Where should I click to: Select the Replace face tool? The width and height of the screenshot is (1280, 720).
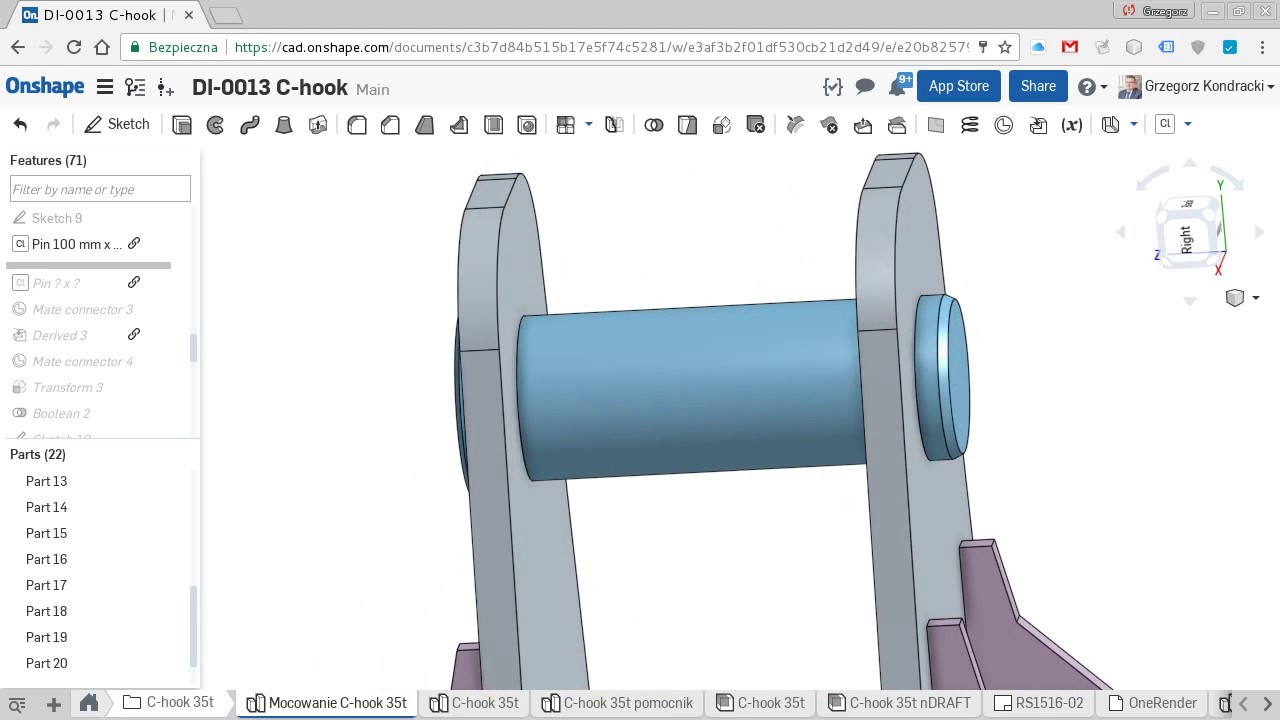coord(897,125)
